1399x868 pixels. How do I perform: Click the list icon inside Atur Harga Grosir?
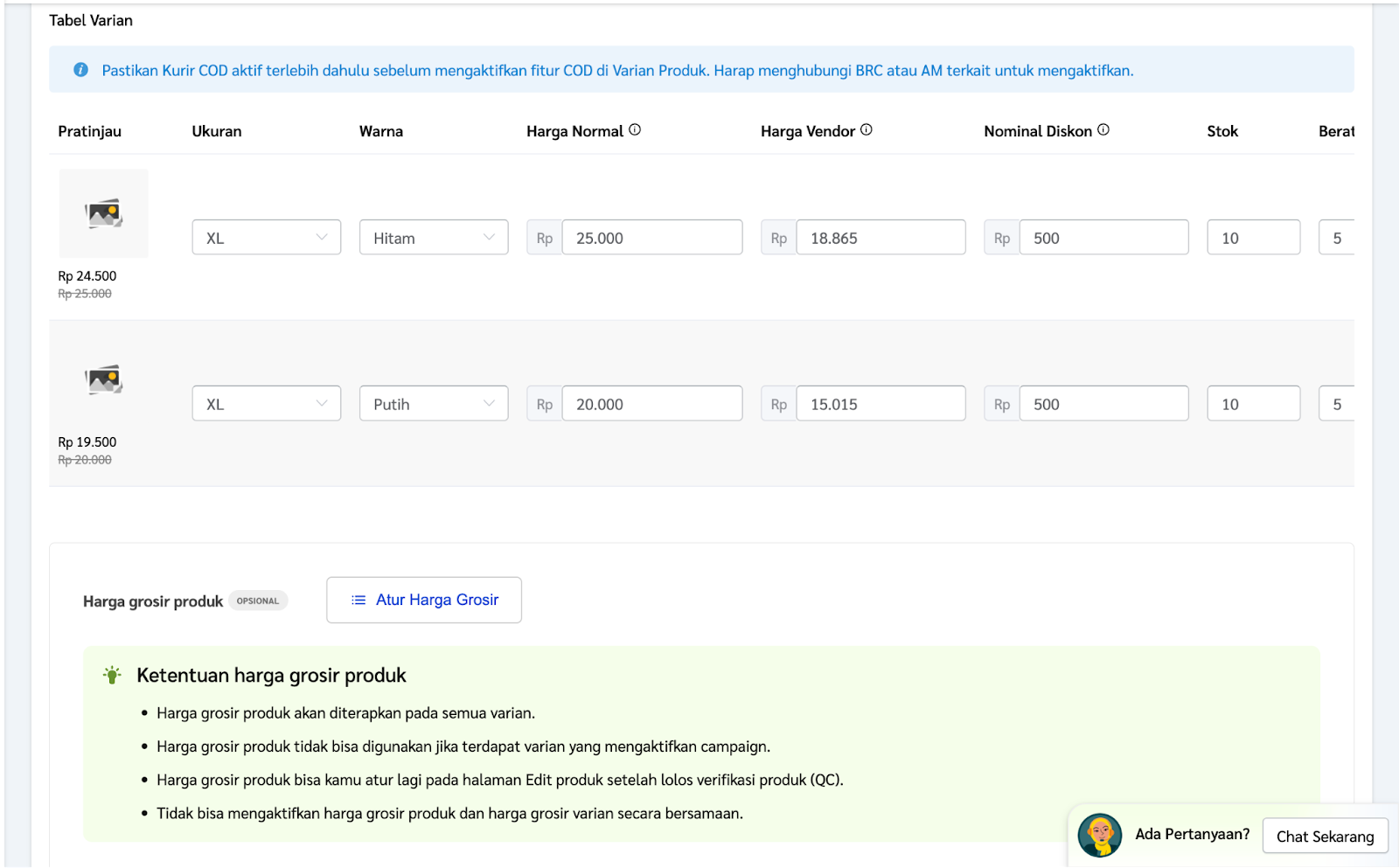(358, 600)
